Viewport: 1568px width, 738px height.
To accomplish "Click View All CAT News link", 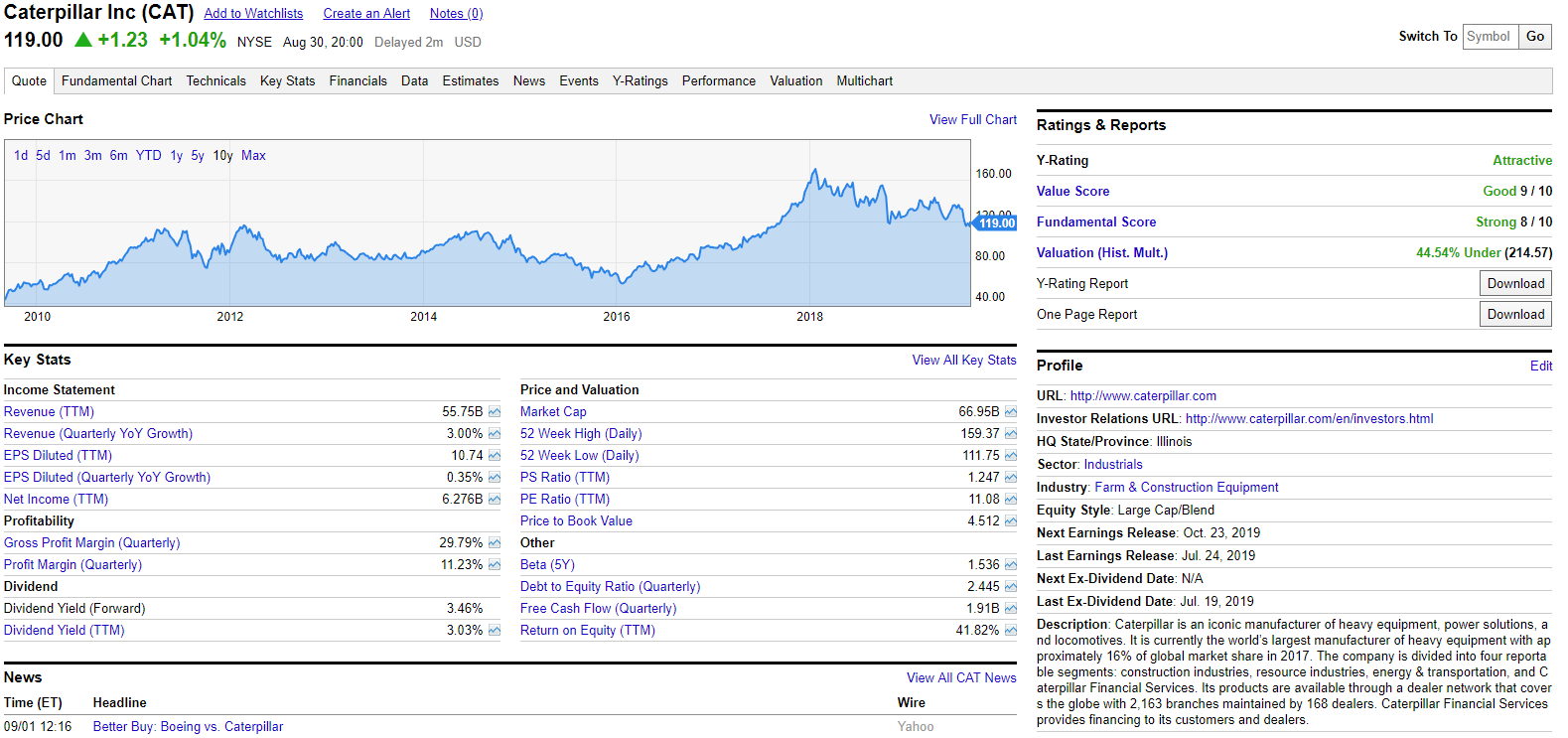I will 961,677.
